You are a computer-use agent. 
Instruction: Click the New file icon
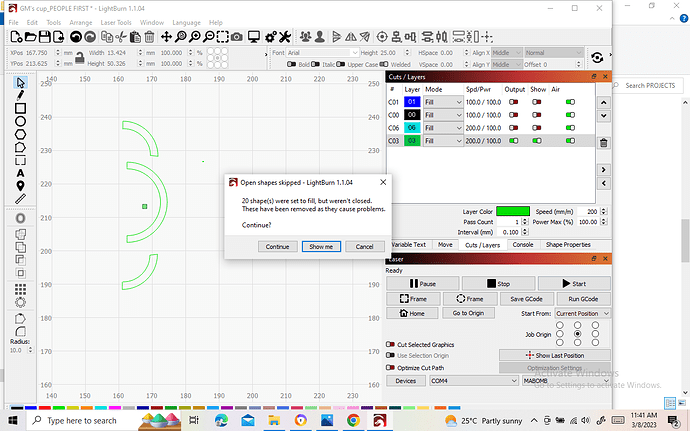click(x=16, y=37)
